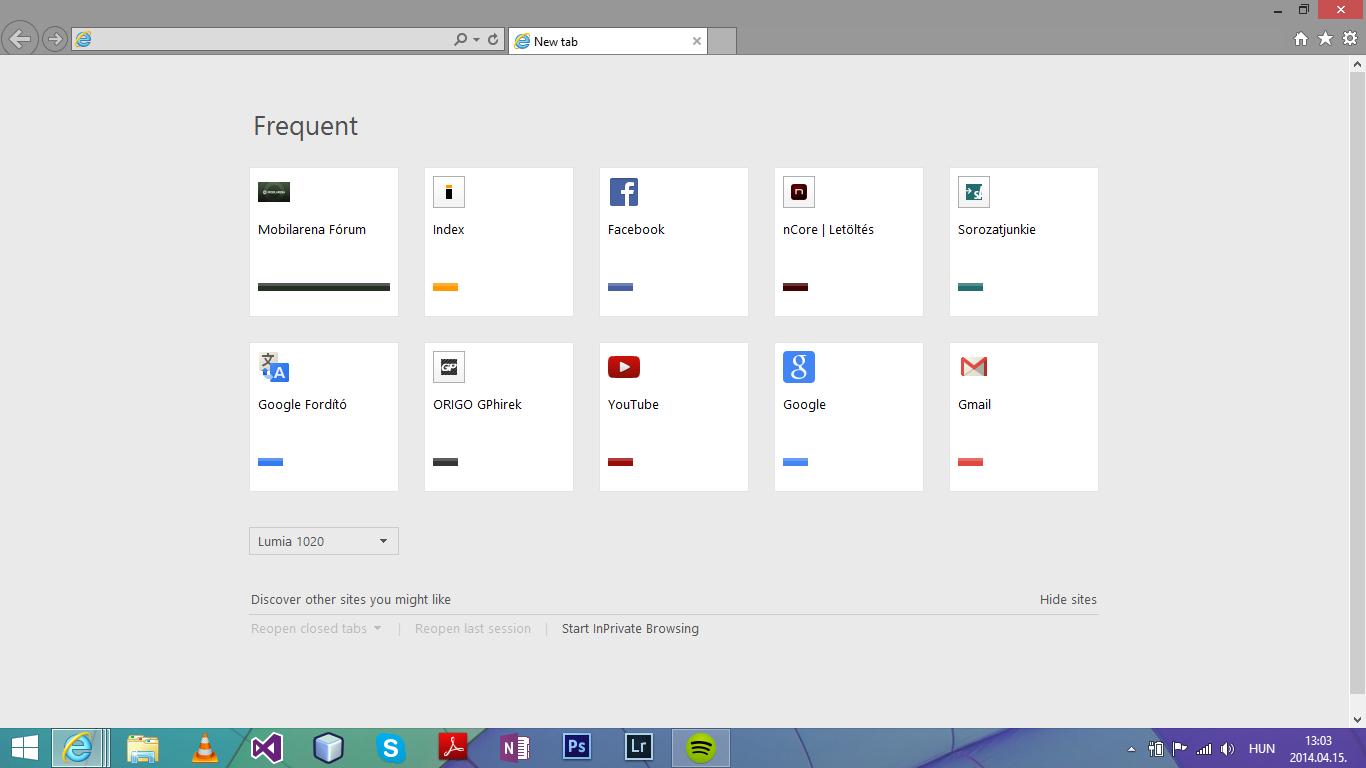
Task: Click the Gmail tile label
Action: pos(974,404)
